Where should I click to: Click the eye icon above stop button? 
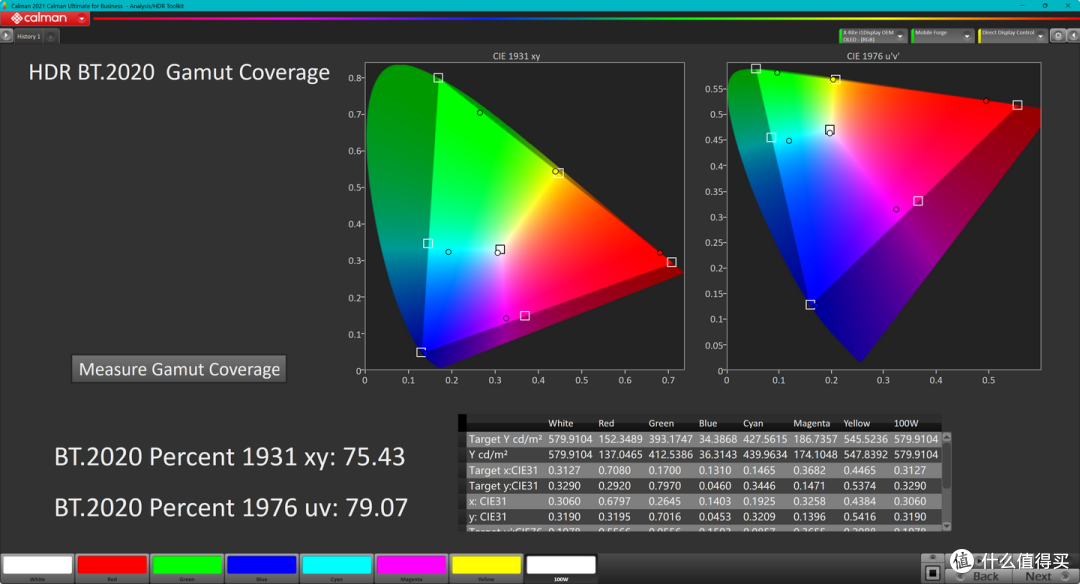(x=933, y=558)
